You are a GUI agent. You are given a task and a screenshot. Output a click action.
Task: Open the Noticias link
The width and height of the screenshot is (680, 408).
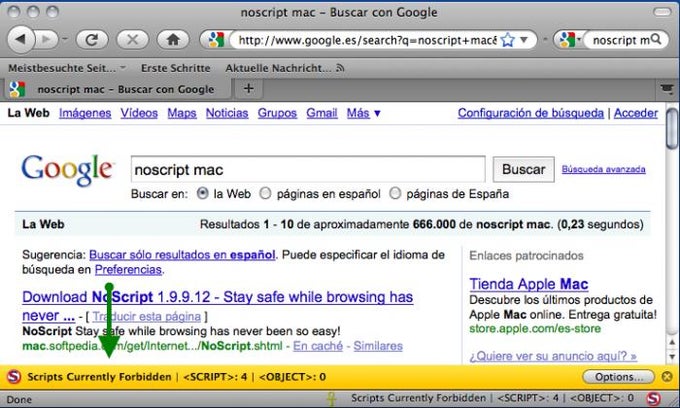click(x=227, y=113)
